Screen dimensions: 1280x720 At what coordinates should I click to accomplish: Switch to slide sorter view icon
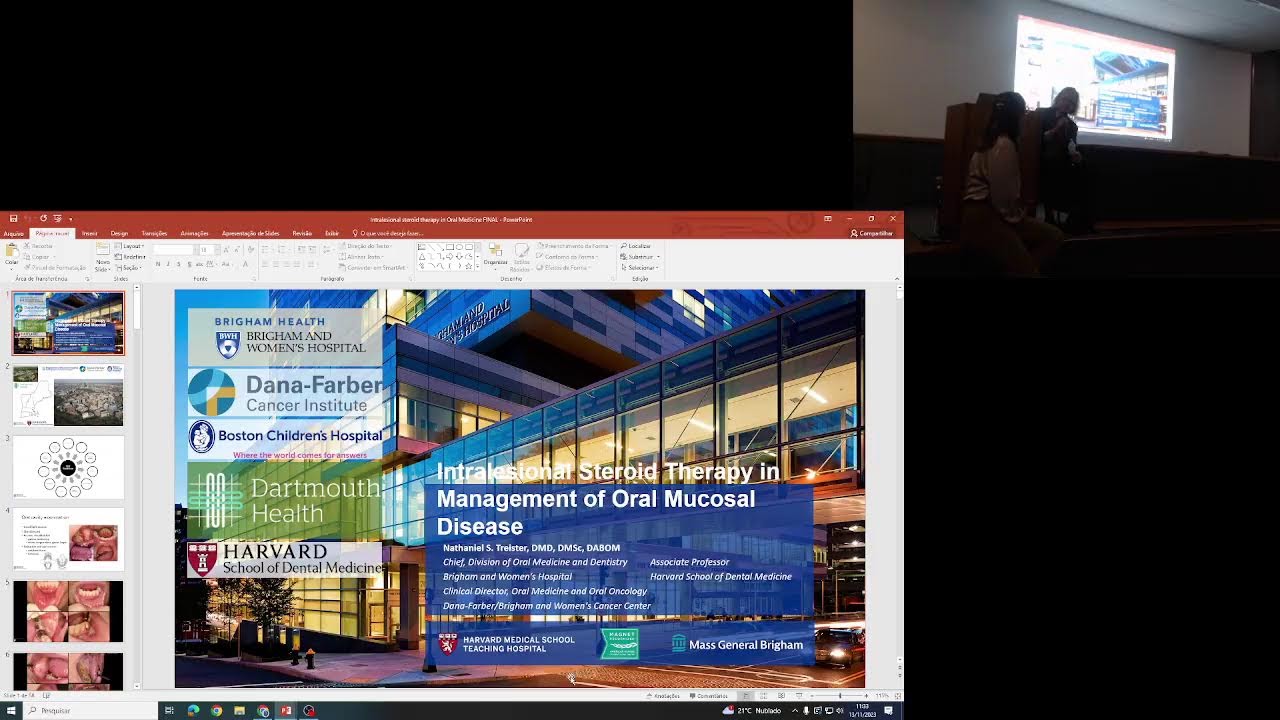[x=763, y=696]
